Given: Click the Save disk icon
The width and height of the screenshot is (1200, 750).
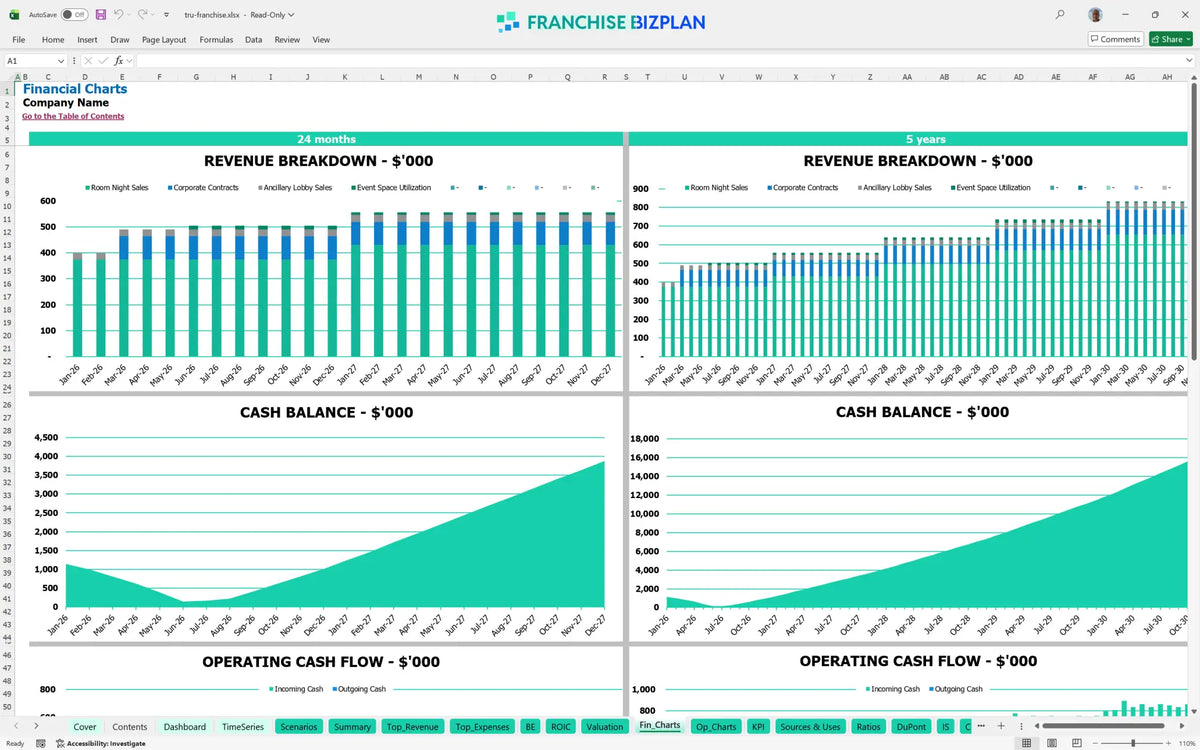Looking at the screenshot, I should click(101, 15).
